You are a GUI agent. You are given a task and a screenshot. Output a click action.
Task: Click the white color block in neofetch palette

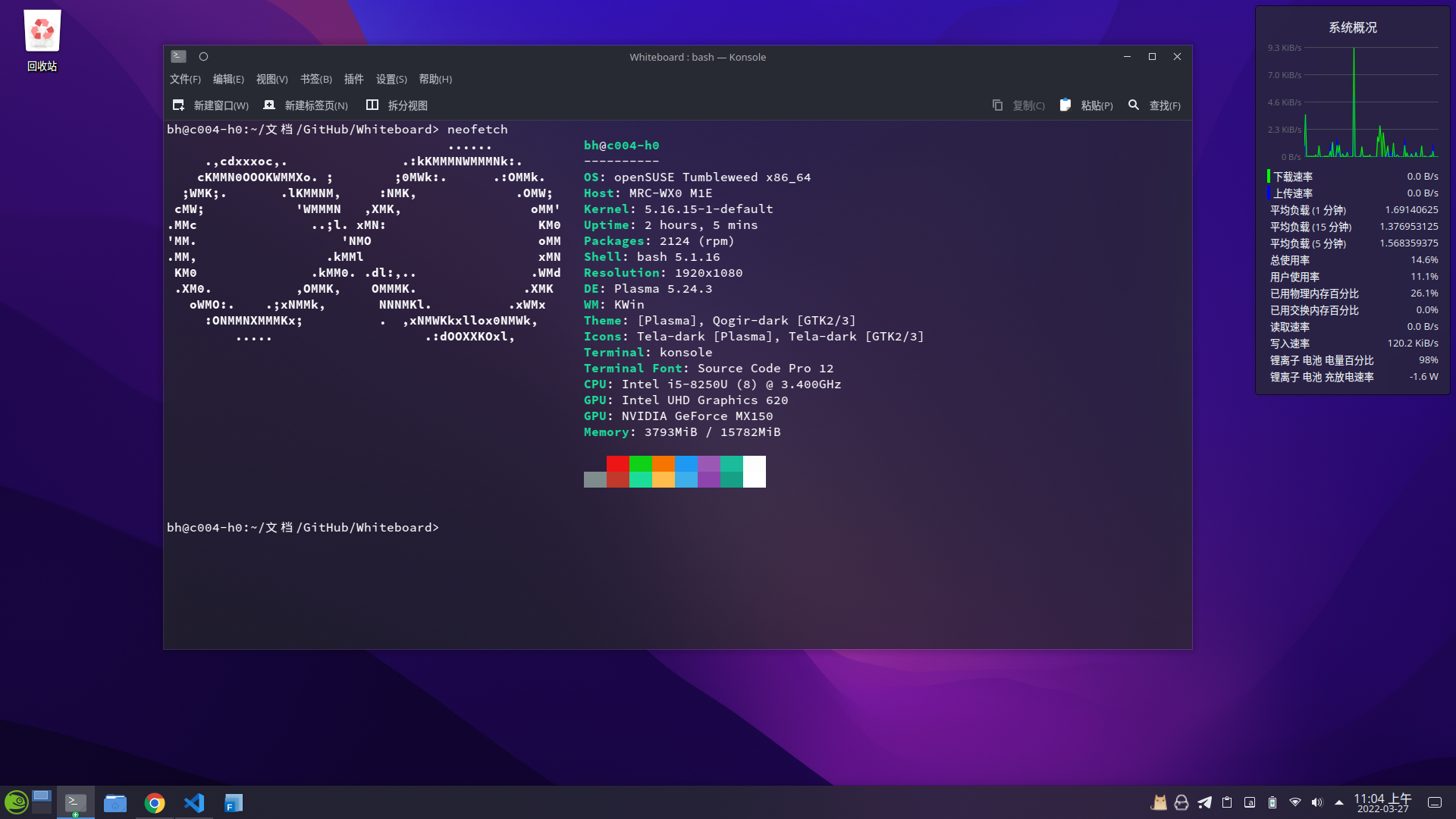click(755, 471)
